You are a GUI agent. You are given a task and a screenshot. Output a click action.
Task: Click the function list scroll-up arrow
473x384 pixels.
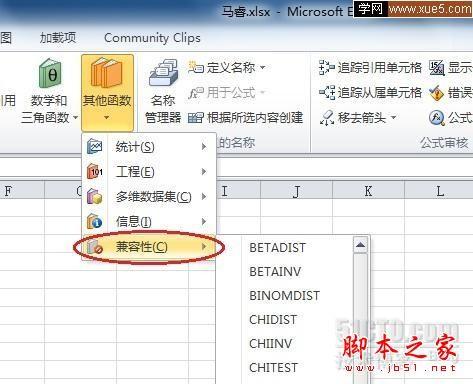click(x=360, y=245)
